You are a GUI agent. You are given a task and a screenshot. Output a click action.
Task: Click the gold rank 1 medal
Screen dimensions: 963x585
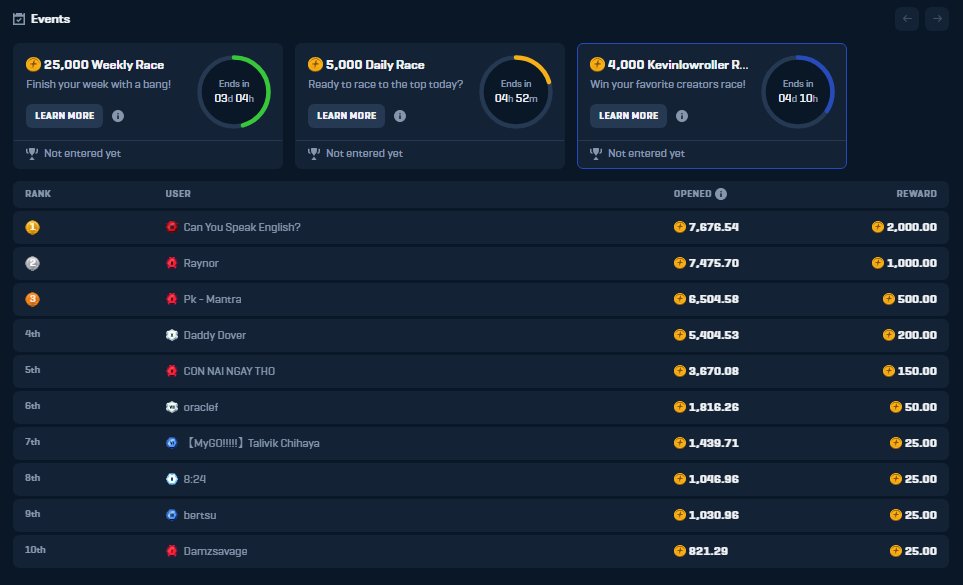(x=33, y=227)
